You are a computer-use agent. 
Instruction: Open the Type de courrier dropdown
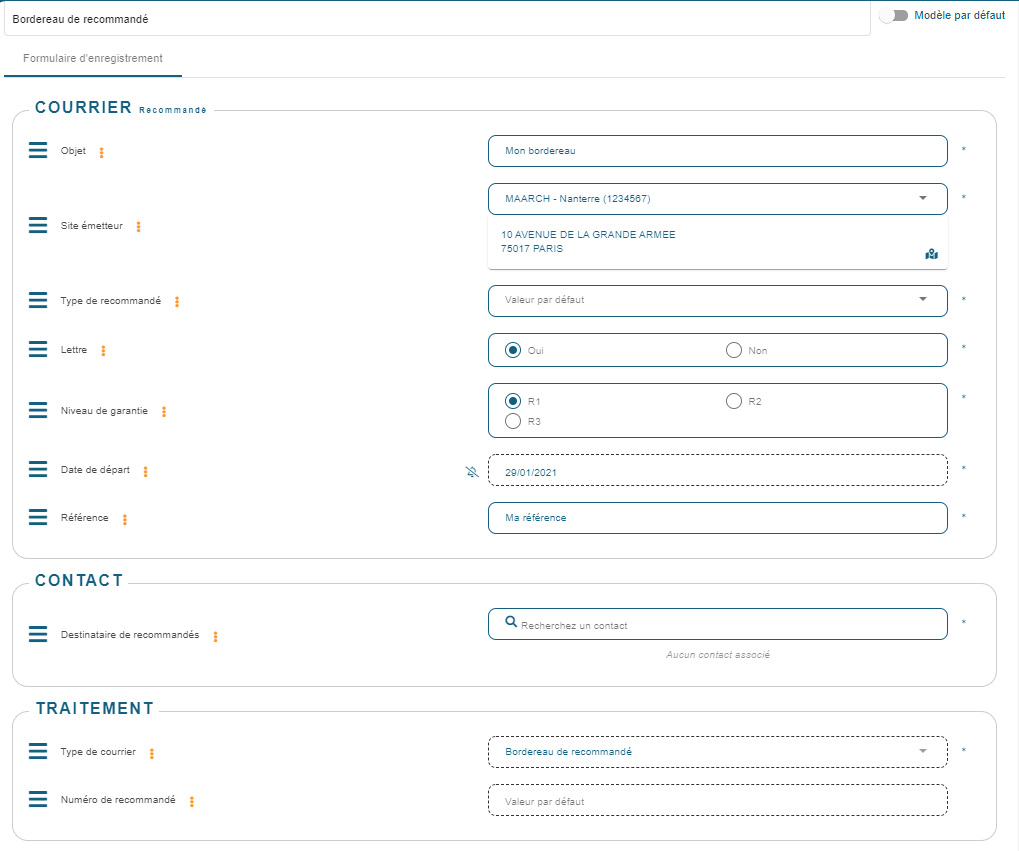pos(717,751)
